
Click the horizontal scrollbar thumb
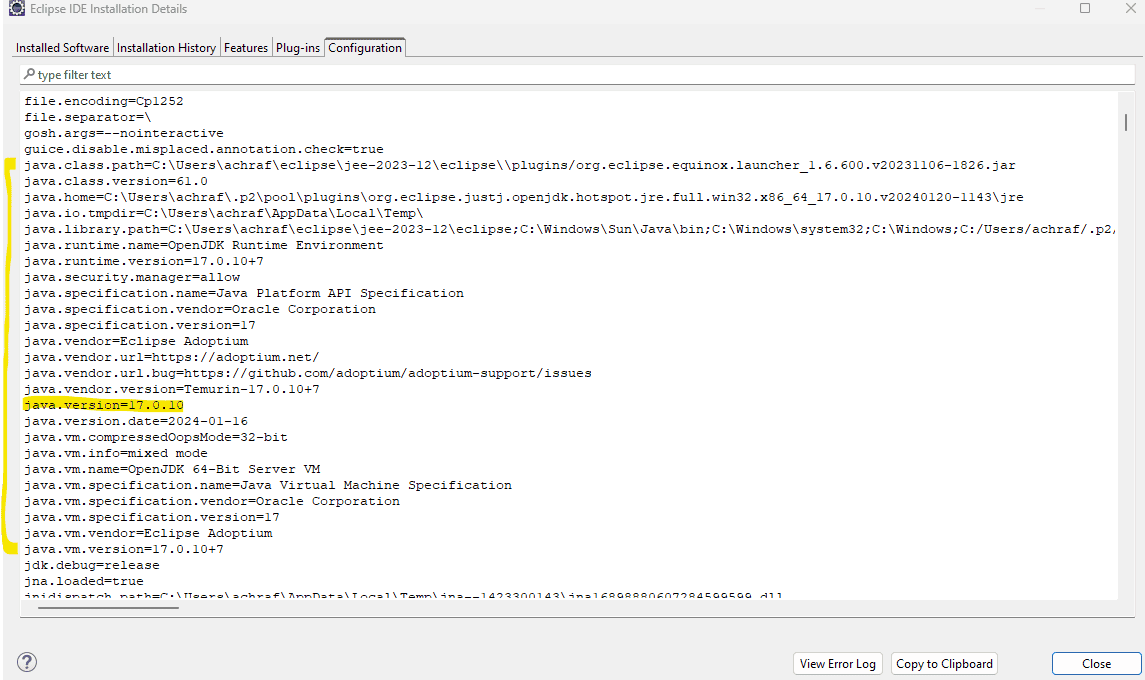coord(108,608)
